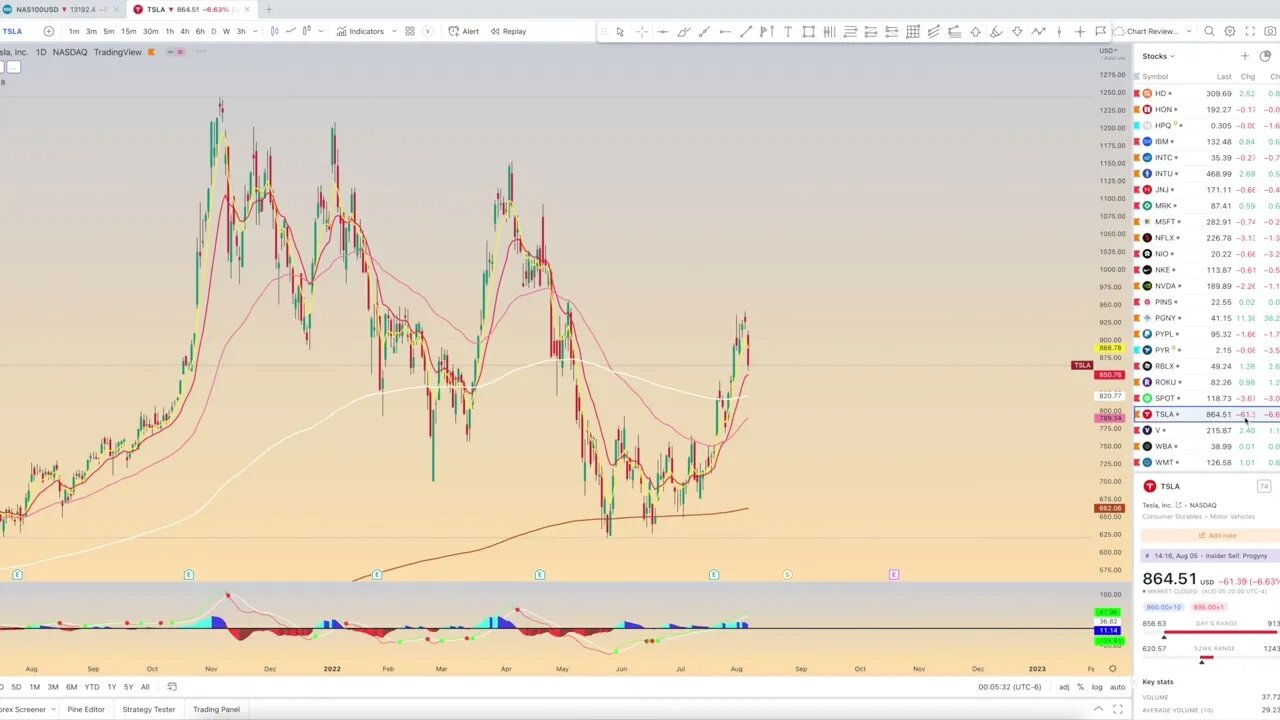The width and height of the screenshot is (1280, 720).
Task: Select the trend line tool
Action: point(746,31)
